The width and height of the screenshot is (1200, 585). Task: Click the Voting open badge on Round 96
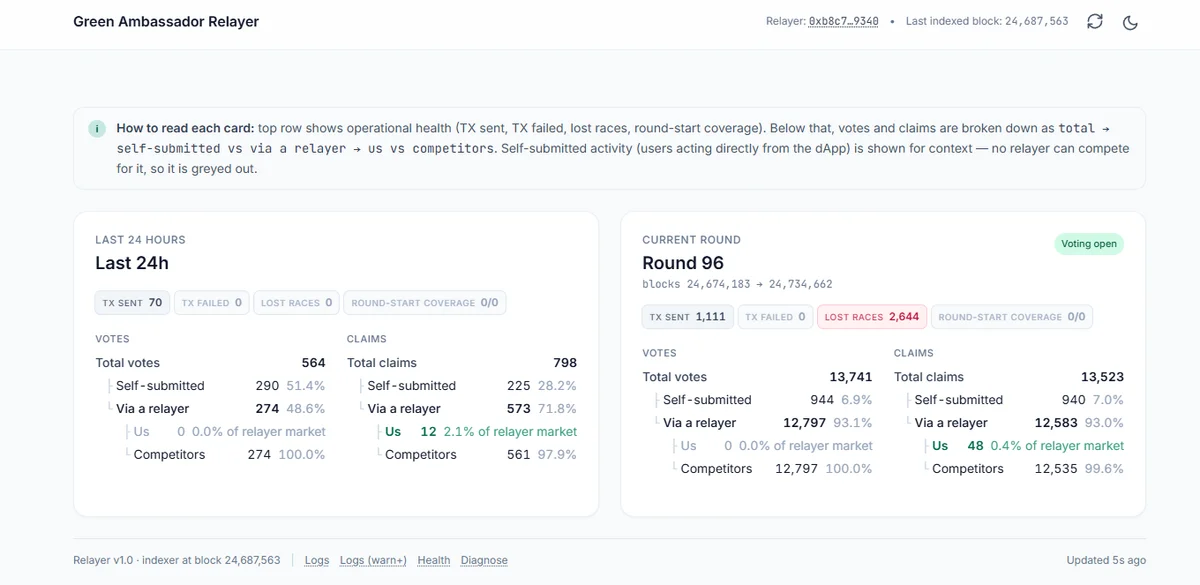click(1088, 243)
